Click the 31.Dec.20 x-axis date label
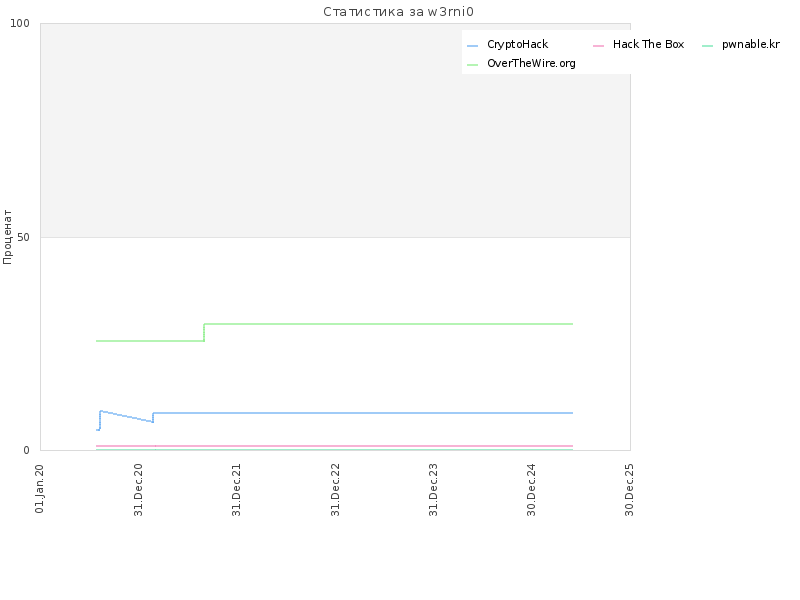The height and width of the screenshot is (600, 800). tap(138, 490)
